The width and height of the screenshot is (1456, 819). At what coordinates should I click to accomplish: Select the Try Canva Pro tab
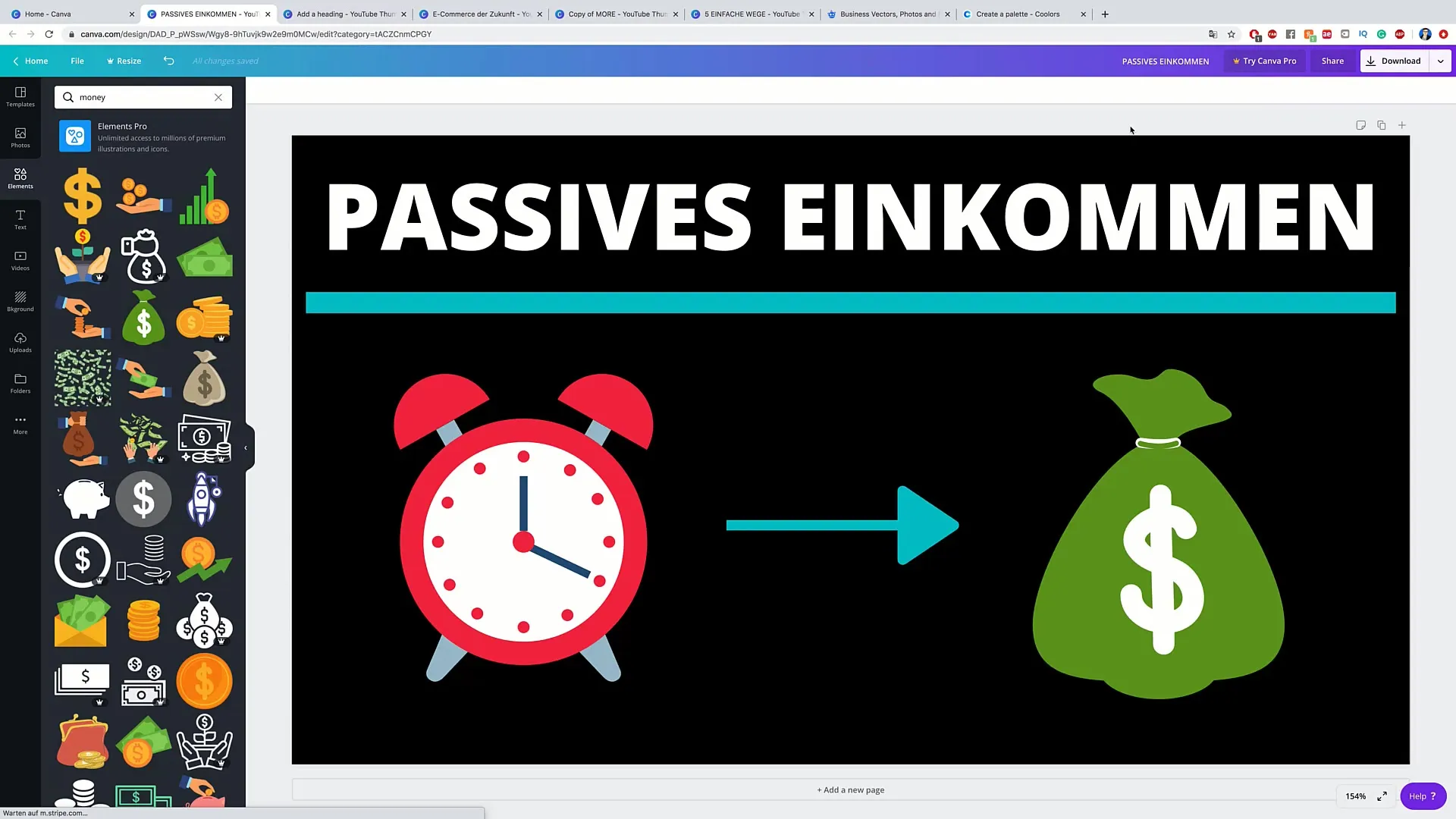(x=1264, y=61)
